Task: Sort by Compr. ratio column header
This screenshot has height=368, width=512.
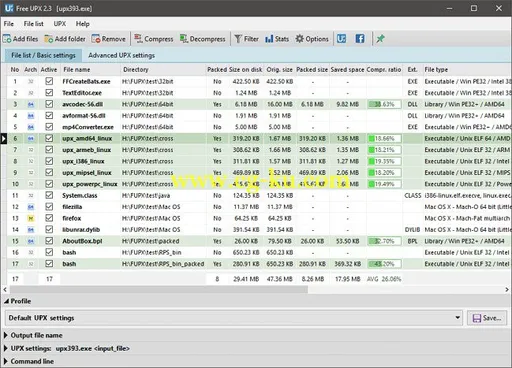Action: (x=384, y=70)
